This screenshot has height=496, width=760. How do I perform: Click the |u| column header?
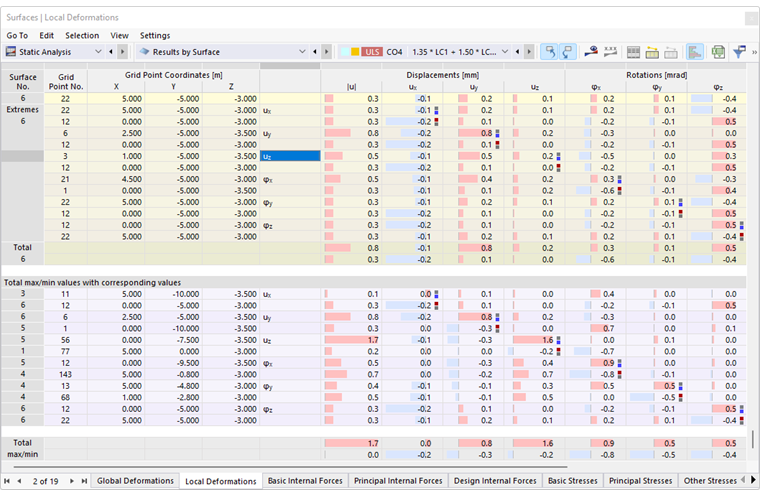[351, 87]
